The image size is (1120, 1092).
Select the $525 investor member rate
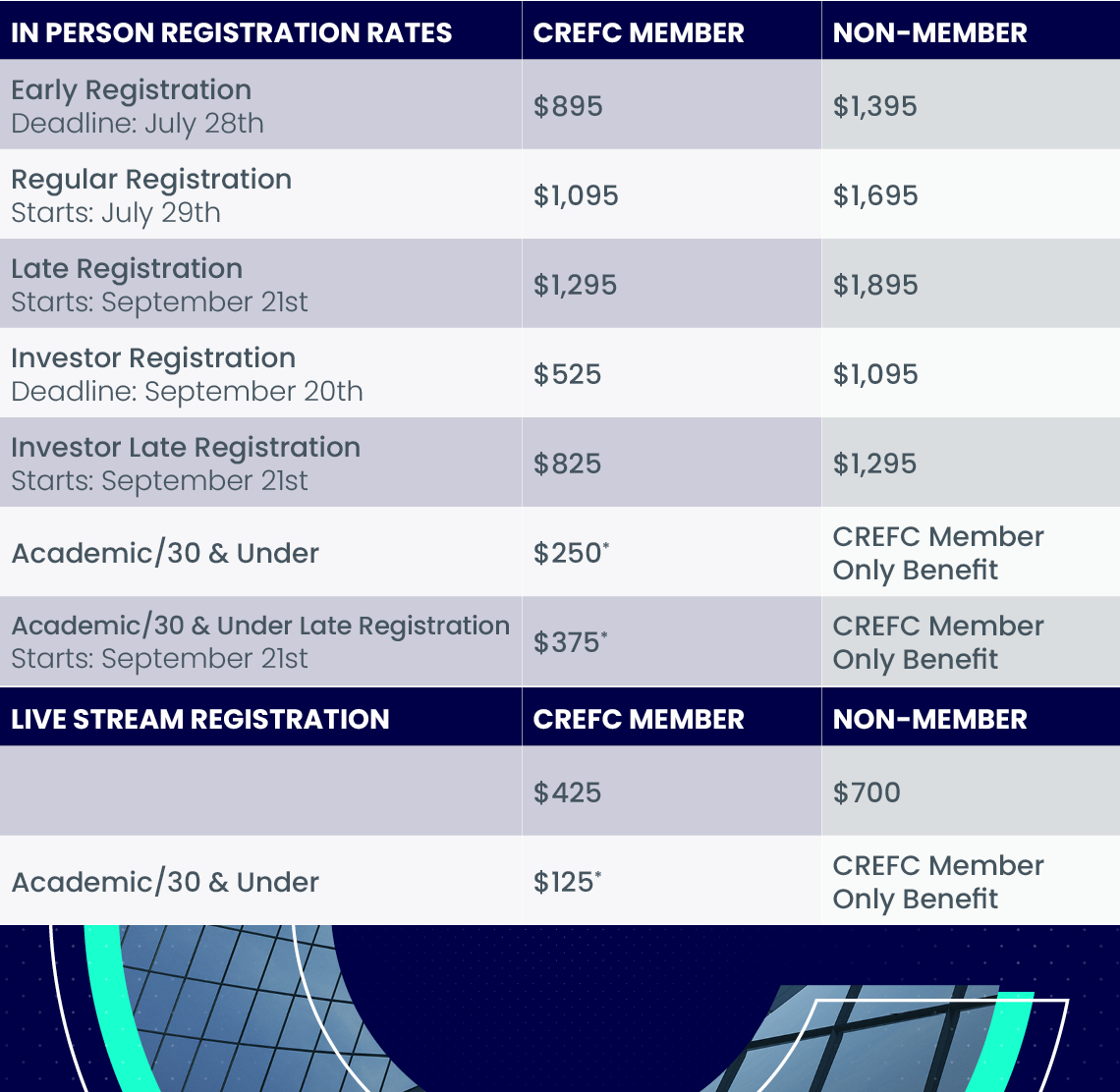pos(568,374)
